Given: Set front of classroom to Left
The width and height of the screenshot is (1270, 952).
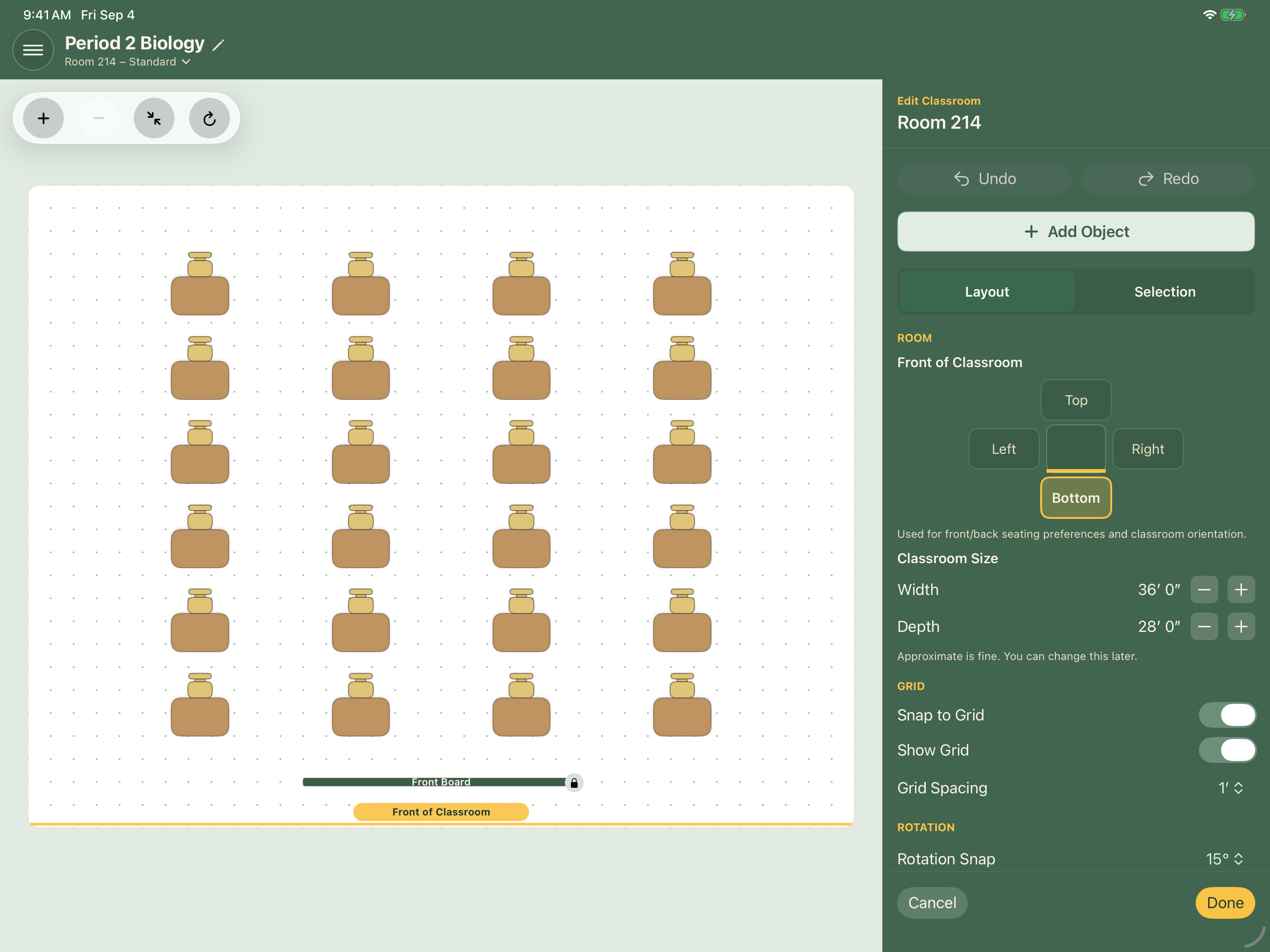Looking at the screenshot, I should coord(1004,449).
